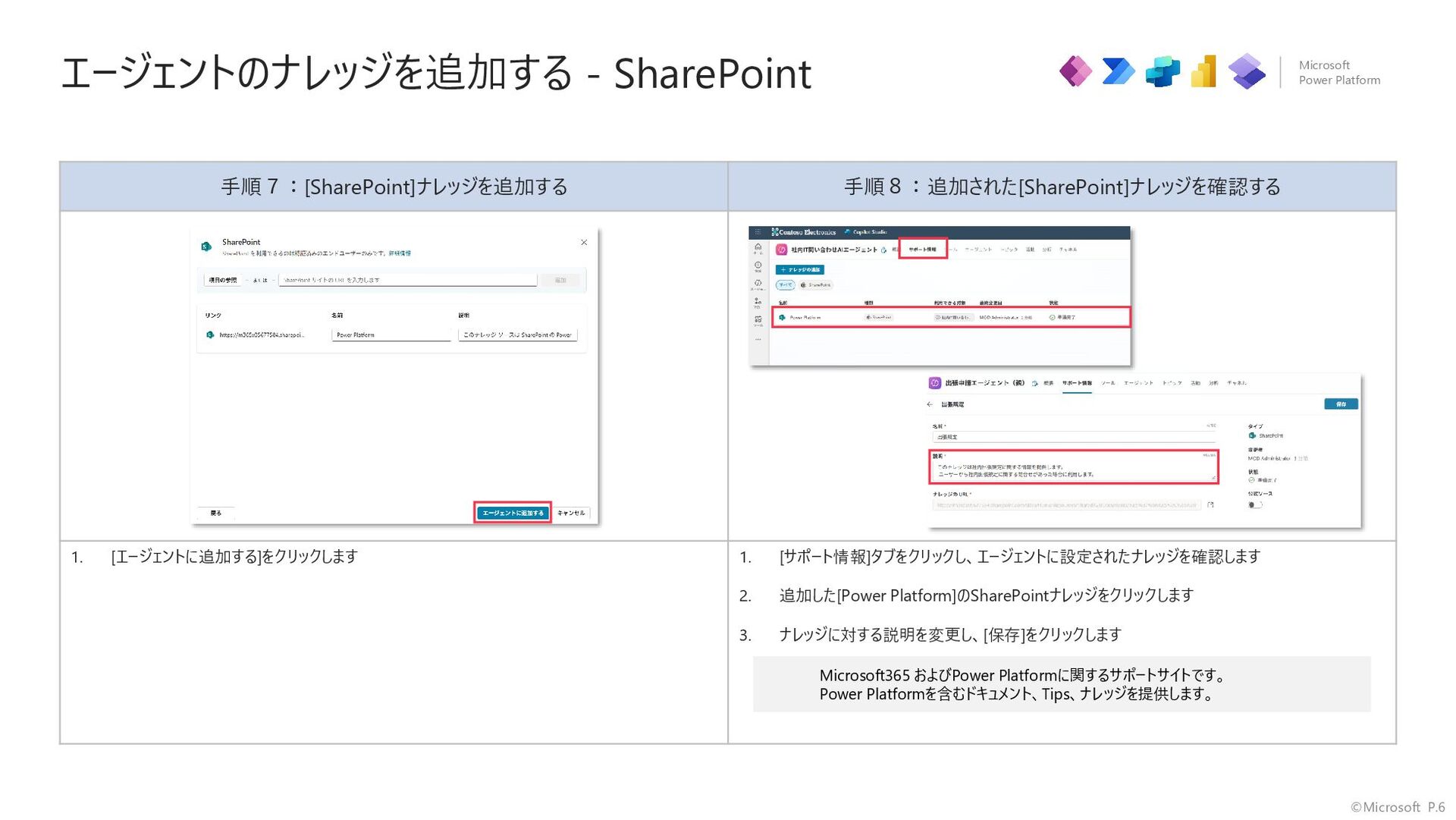Open the チャネル tab in lower screenshot
The width and height of the screenshot is (1456, 820).
coord(1236,383)
